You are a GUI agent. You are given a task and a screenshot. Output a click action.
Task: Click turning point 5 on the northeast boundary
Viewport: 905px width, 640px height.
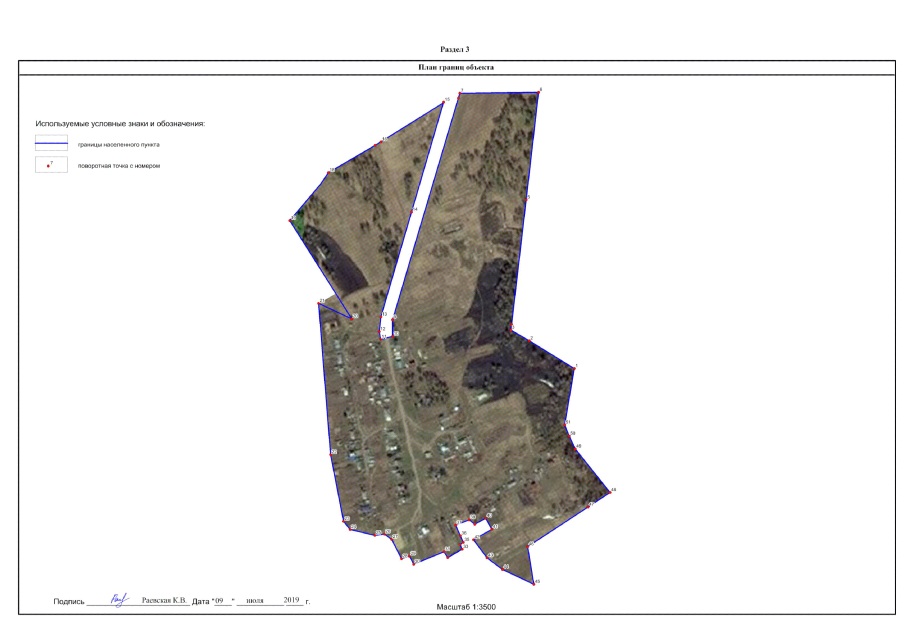[x=526, y=199]
